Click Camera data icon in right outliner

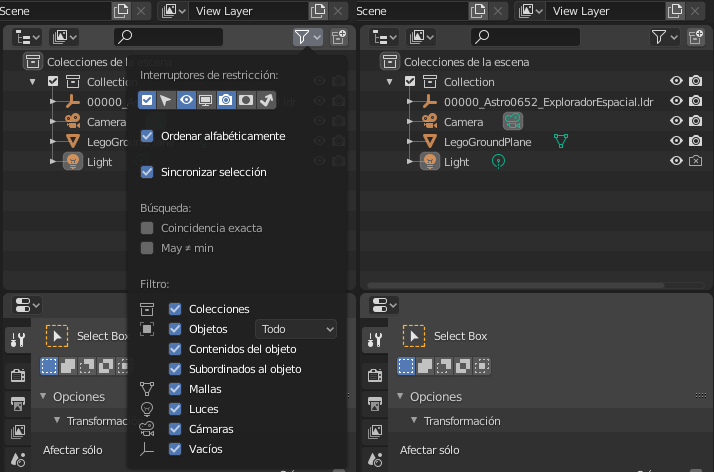pos(513,121)
